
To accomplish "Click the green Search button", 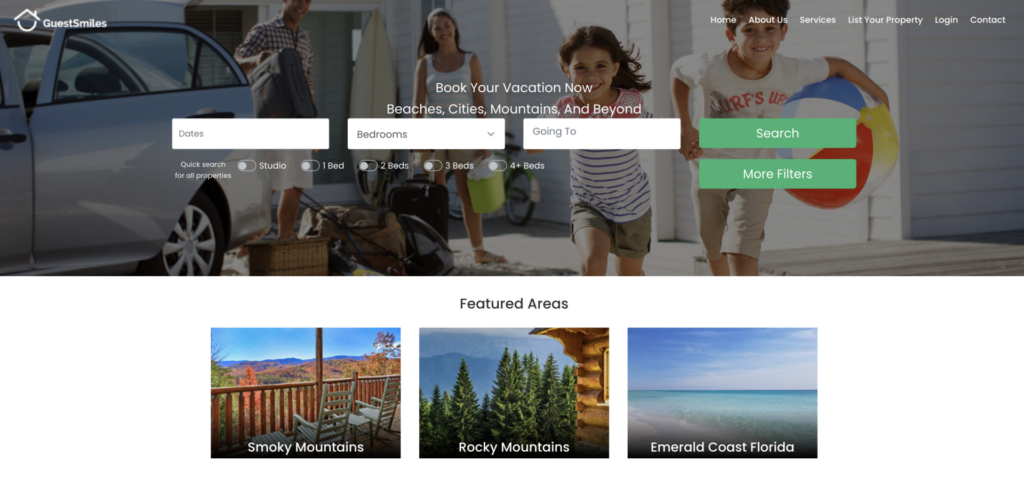I will 777,133.
